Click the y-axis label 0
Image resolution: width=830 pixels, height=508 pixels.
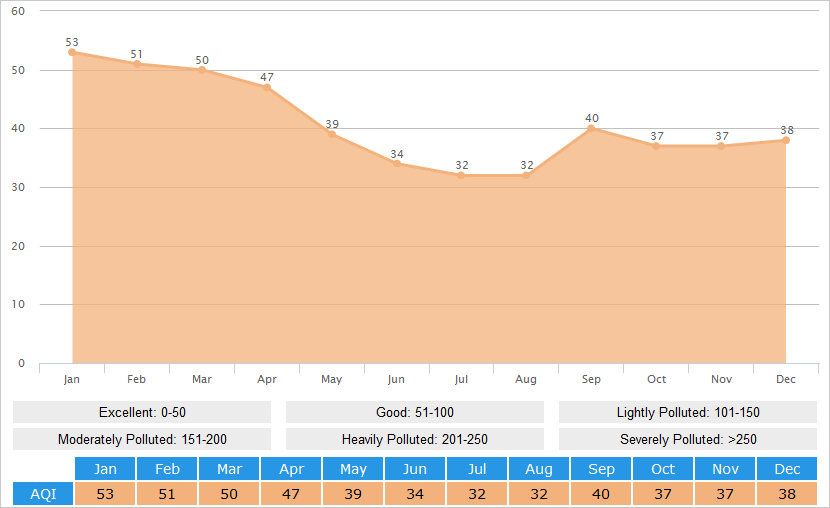(x=21, y=363)
